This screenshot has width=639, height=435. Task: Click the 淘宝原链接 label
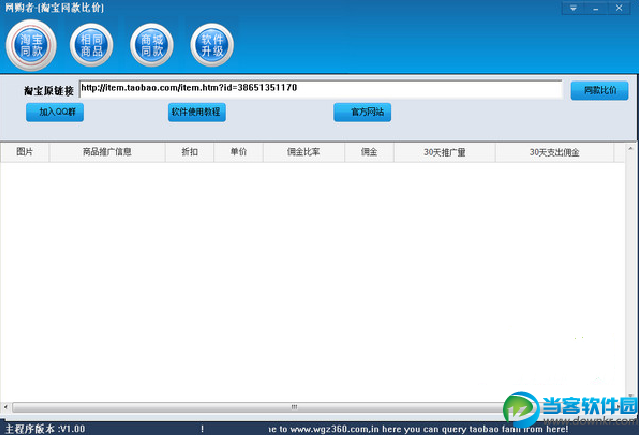(48, 91)
